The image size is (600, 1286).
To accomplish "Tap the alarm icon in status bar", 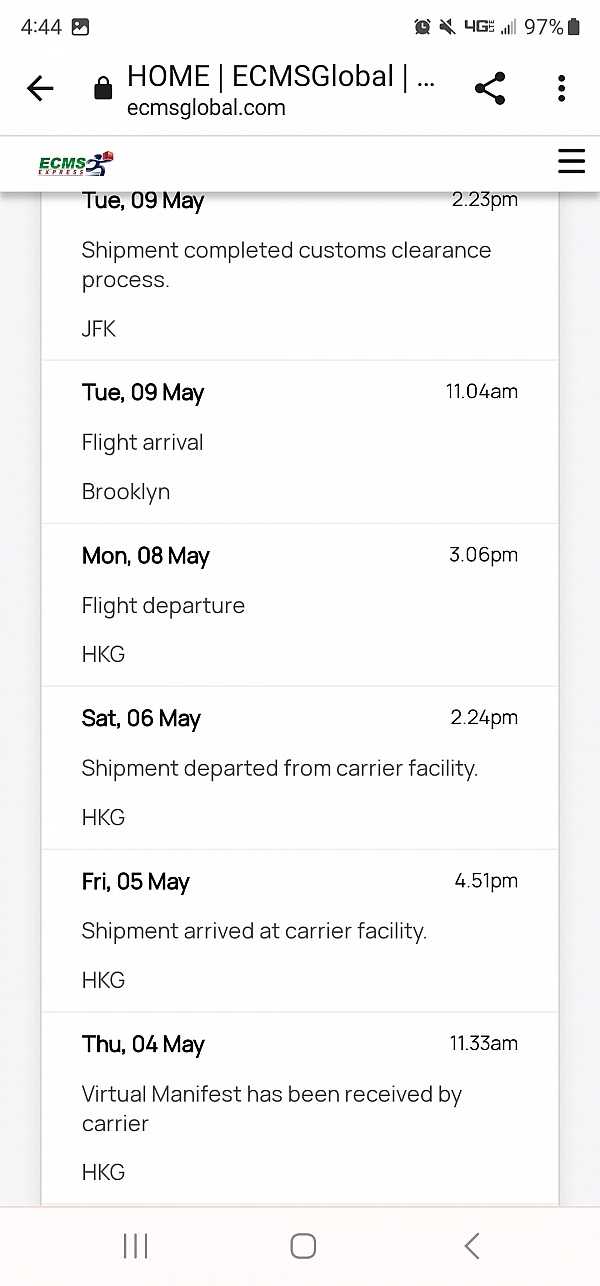I will [423, 27].
